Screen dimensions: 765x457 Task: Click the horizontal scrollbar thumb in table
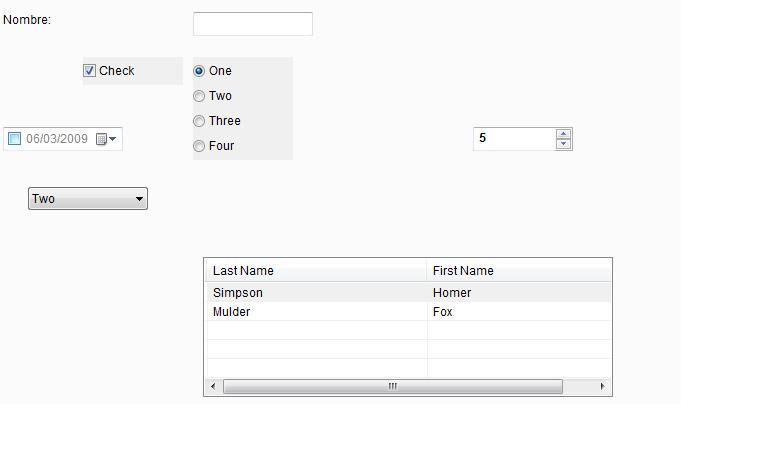pyautogui.click(x=392, y=386)
